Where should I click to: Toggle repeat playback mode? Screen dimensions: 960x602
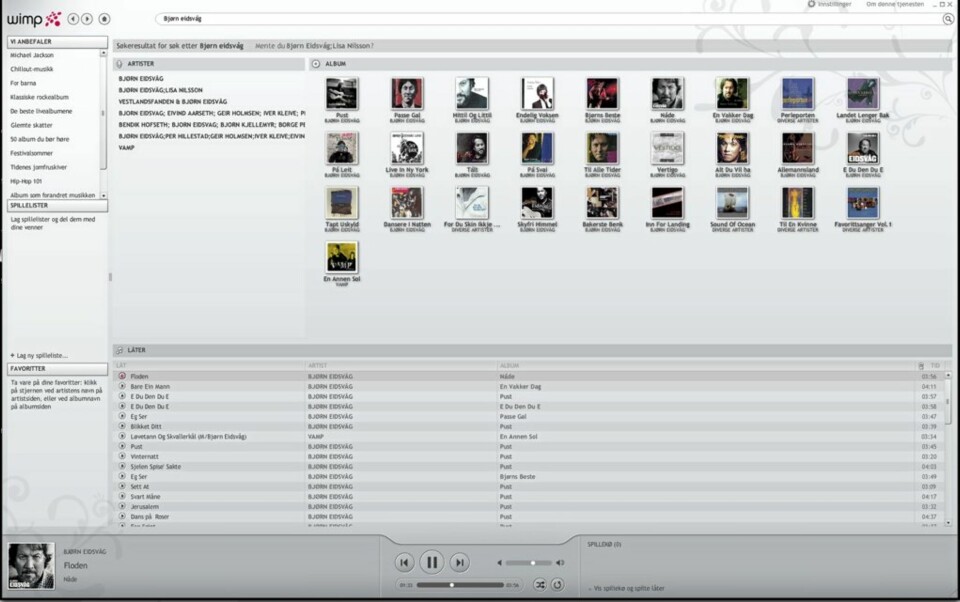(x=558, y=584)
